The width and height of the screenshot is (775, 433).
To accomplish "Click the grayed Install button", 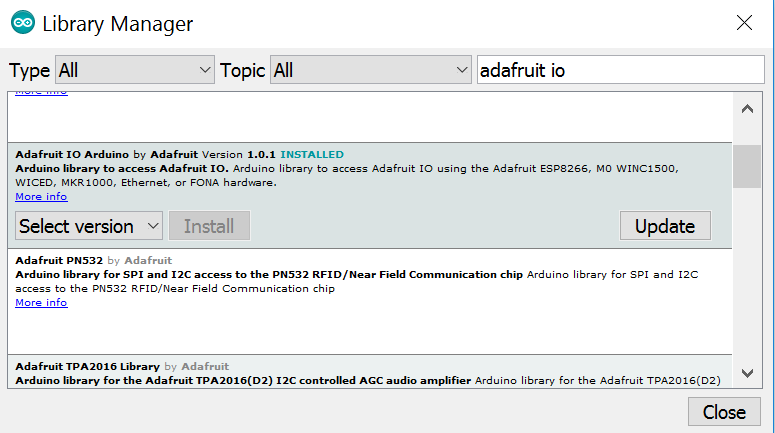I will point(209,226).
